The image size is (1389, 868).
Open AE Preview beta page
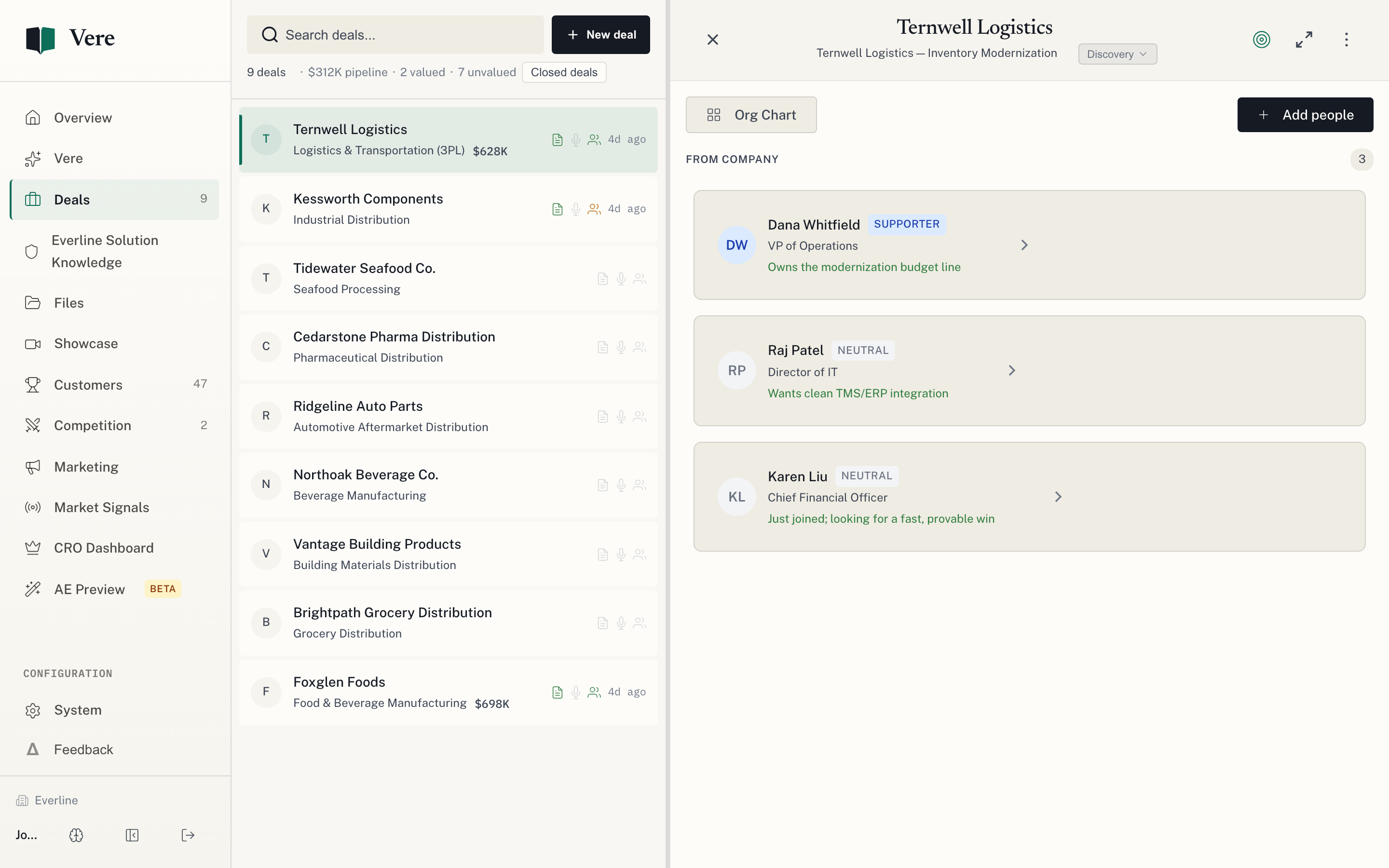coord(114,589)
